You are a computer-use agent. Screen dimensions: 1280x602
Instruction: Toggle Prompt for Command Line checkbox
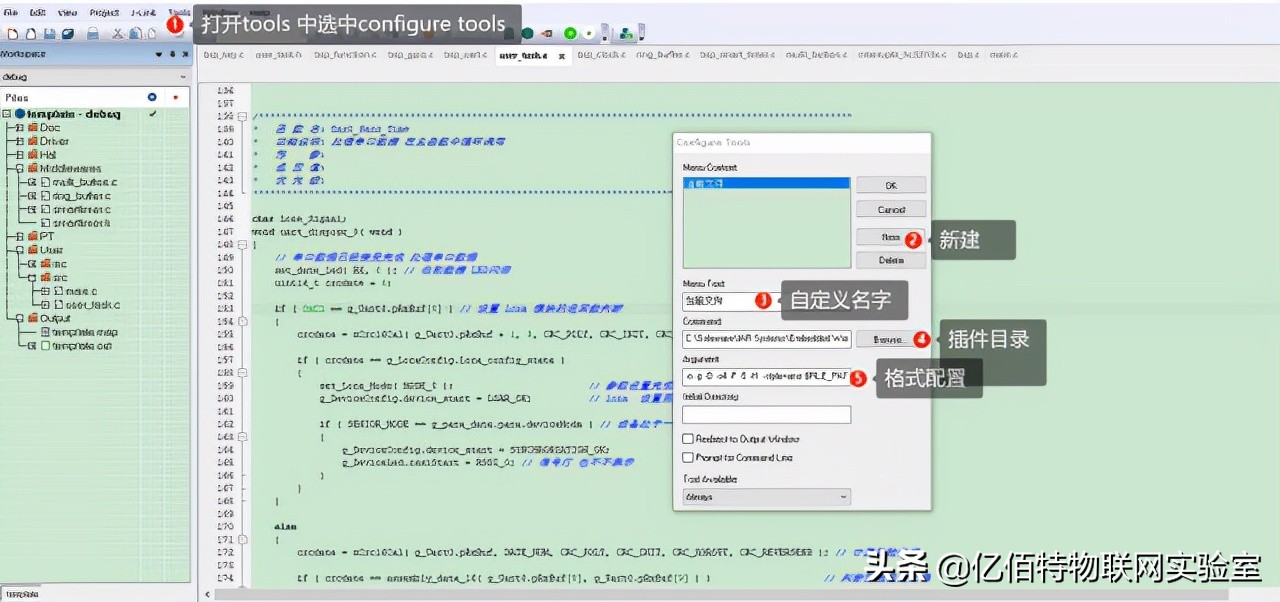pos(688,457)
